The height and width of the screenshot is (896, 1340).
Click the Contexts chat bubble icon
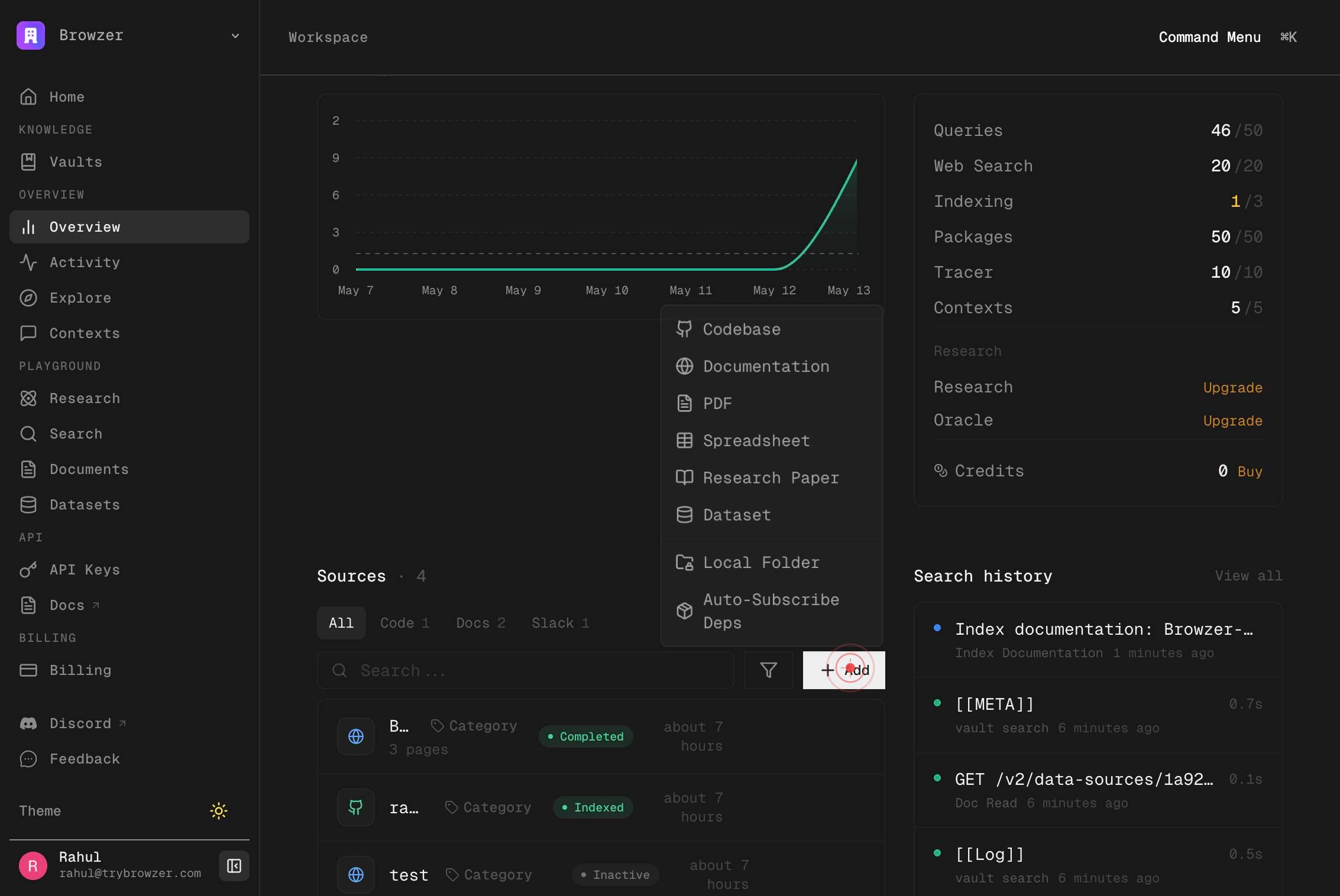click(x=28, y=333)
